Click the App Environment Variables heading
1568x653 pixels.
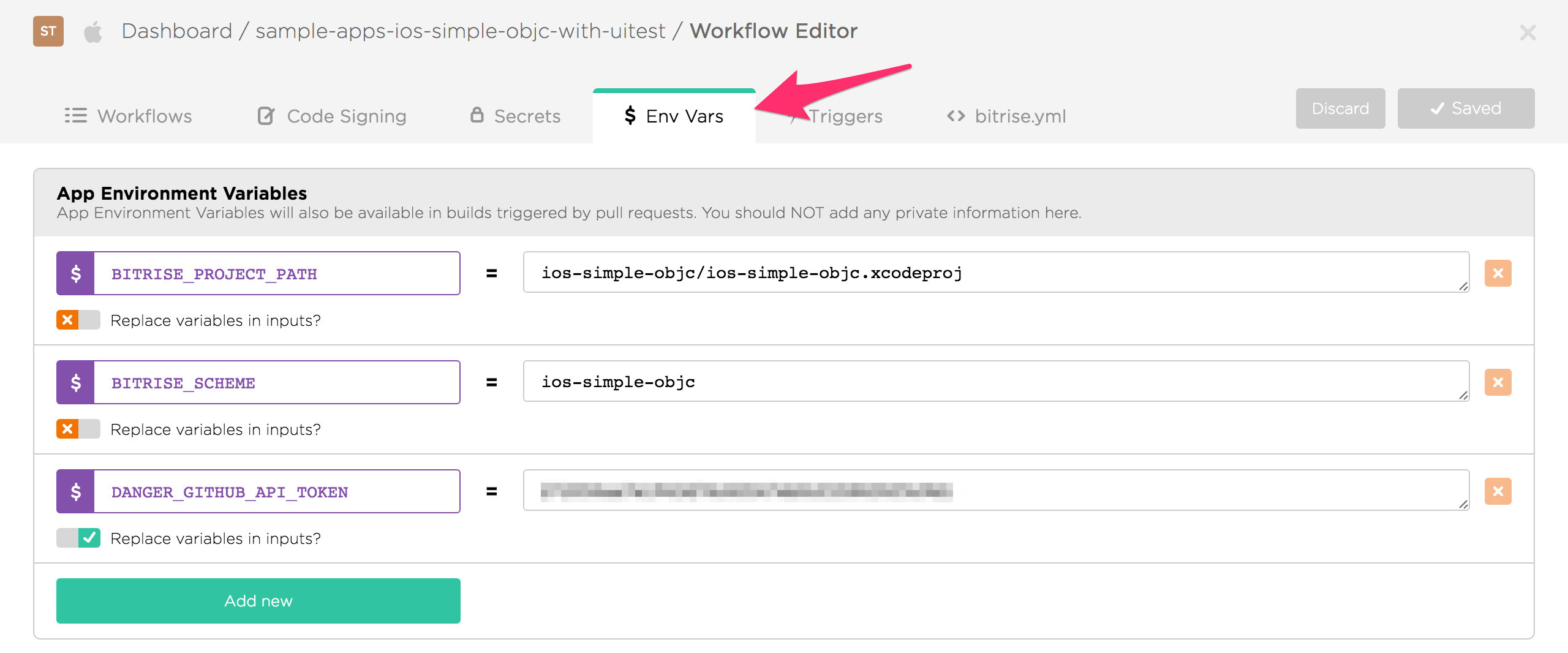pyautogui.click(x=182, y=193)
